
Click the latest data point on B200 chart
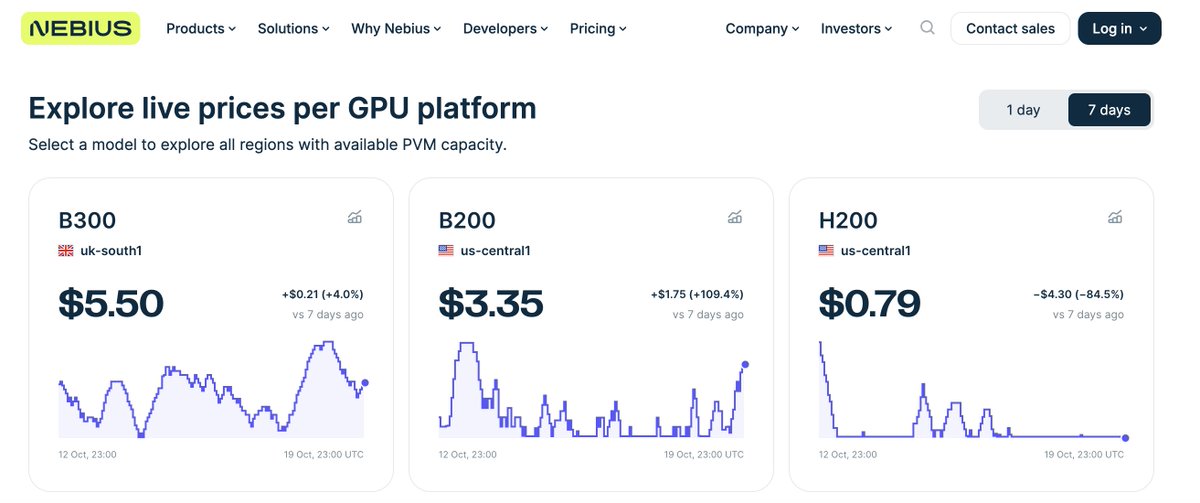click(745, 365)
